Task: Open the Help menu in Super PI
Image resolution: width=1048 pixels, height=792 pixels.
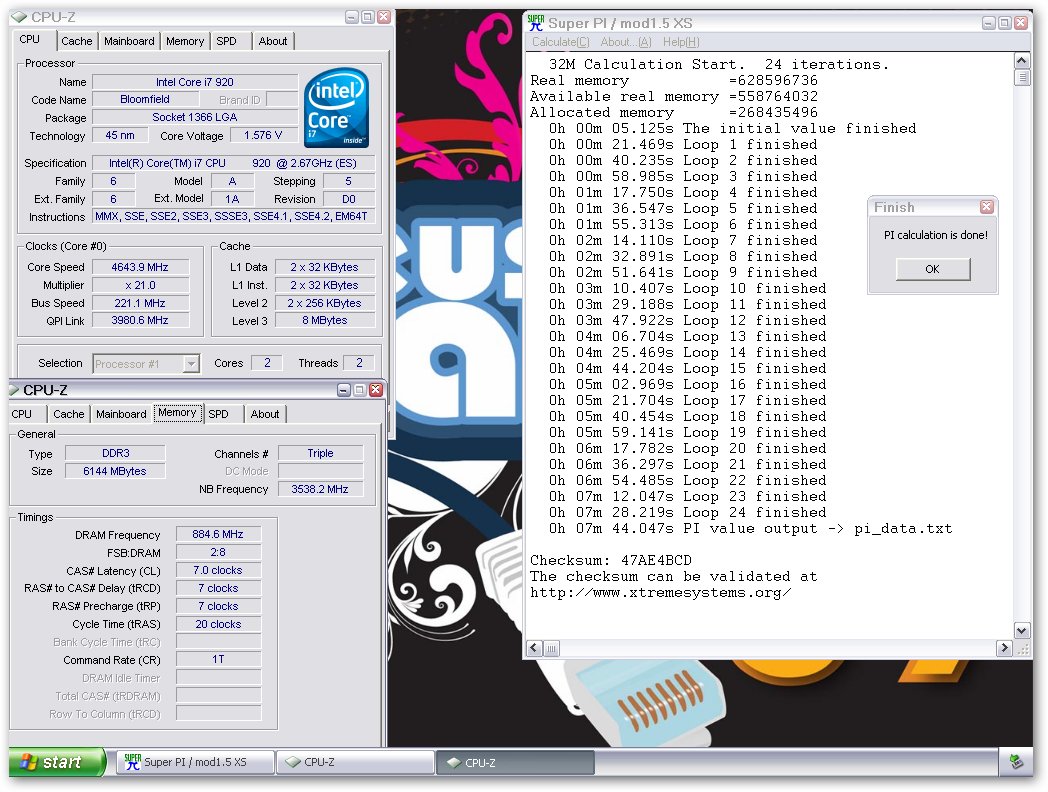Action: click(681, 42)
